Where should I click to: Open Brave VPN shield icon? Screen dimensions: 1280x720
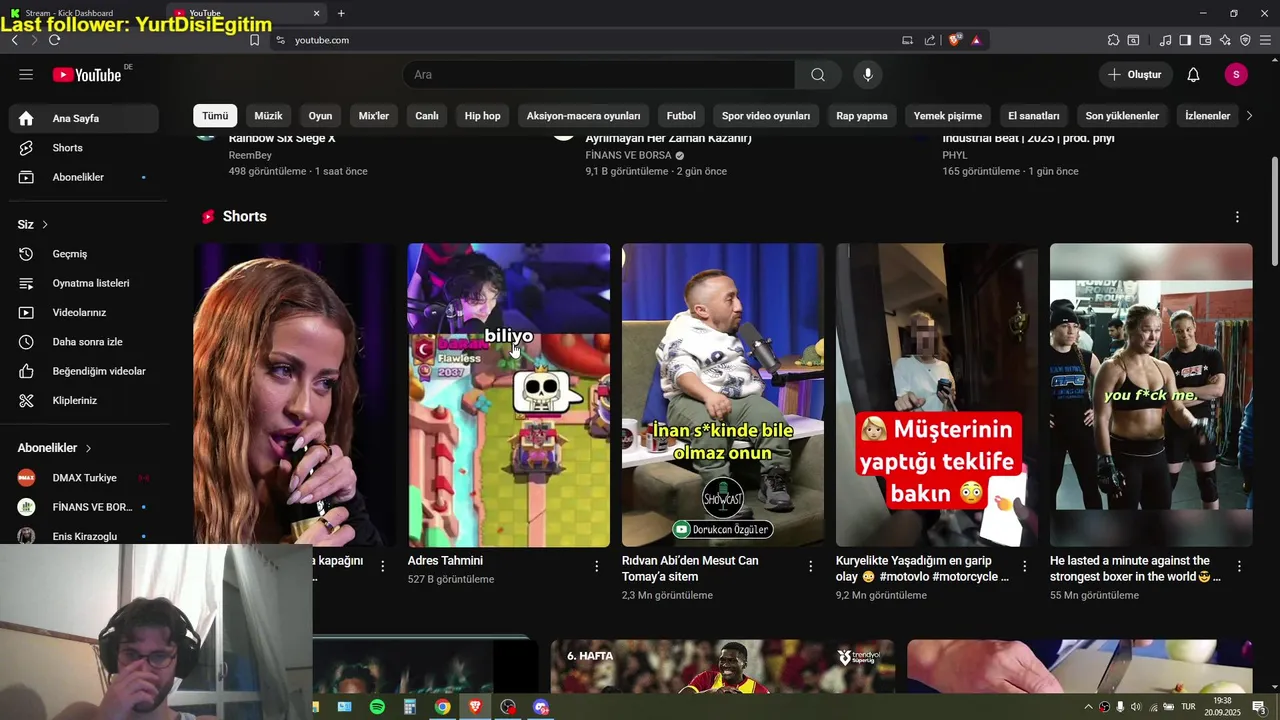(1245, 40)
